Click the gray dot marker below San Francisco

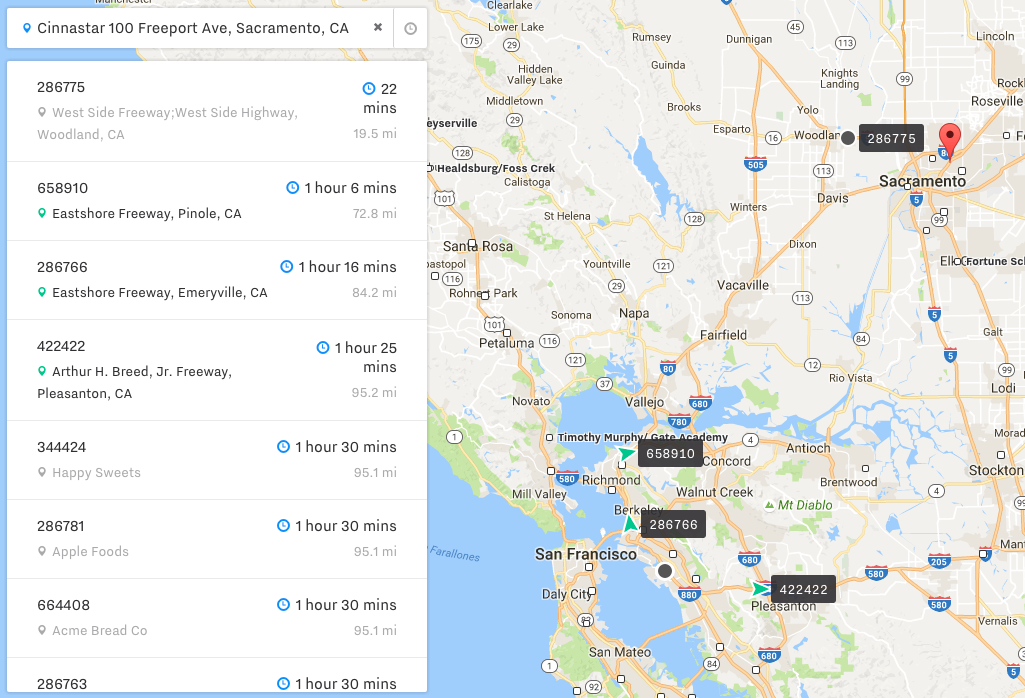point(665,571)
